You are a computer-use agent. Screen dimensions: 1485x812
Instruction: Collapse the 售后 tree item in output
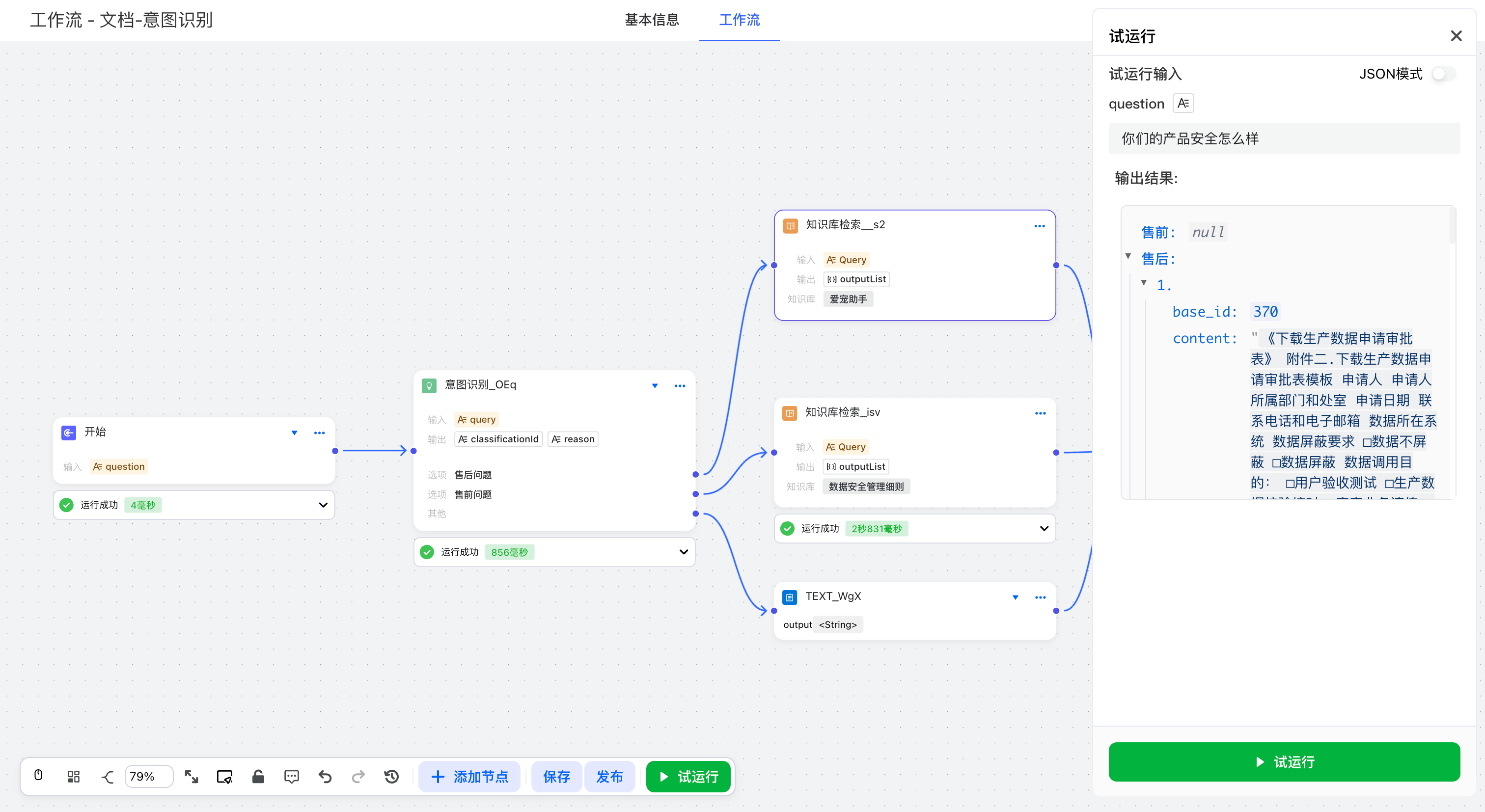click(x=1128, y=256)
